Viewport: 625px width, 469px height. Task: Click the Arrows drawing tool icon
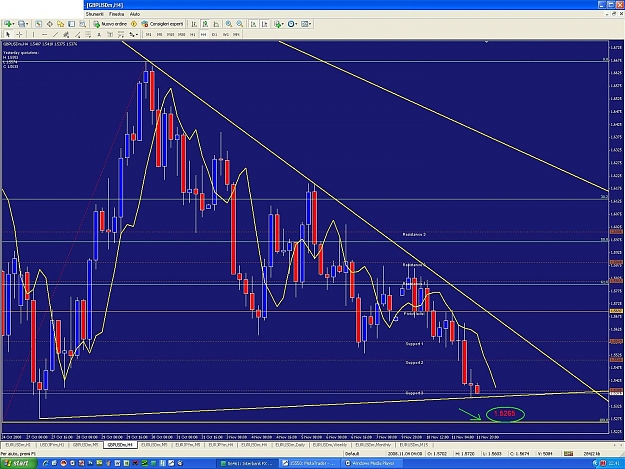131,35
